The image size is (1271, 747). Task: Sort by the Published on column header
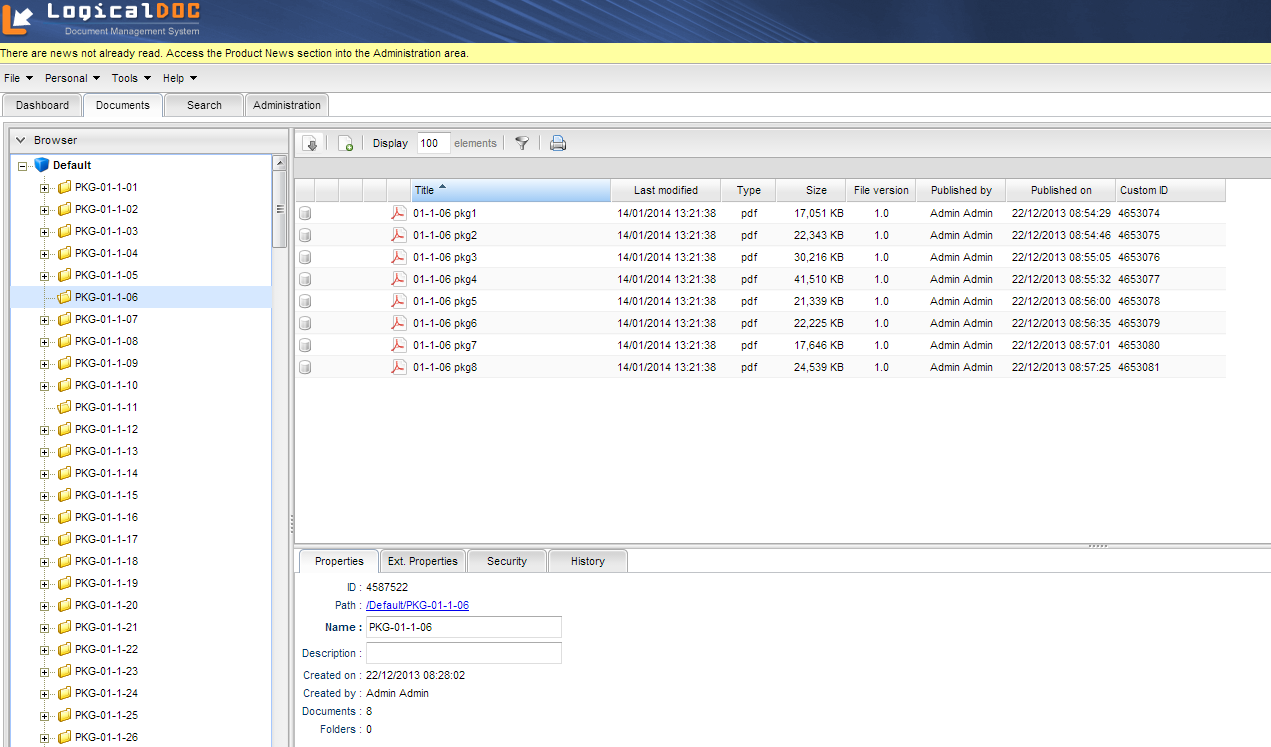tap(1061, 190)
